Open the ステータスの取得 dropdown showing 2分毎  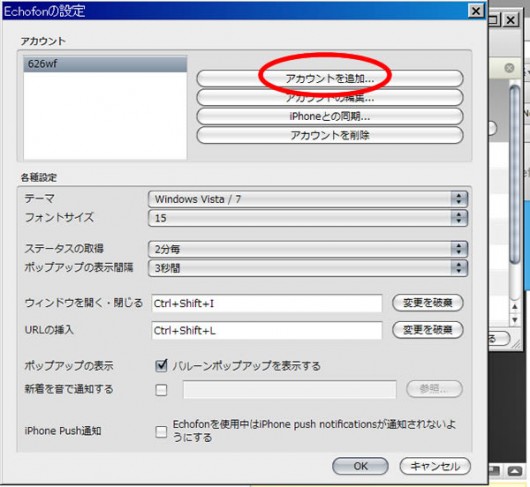coord(308,249)
